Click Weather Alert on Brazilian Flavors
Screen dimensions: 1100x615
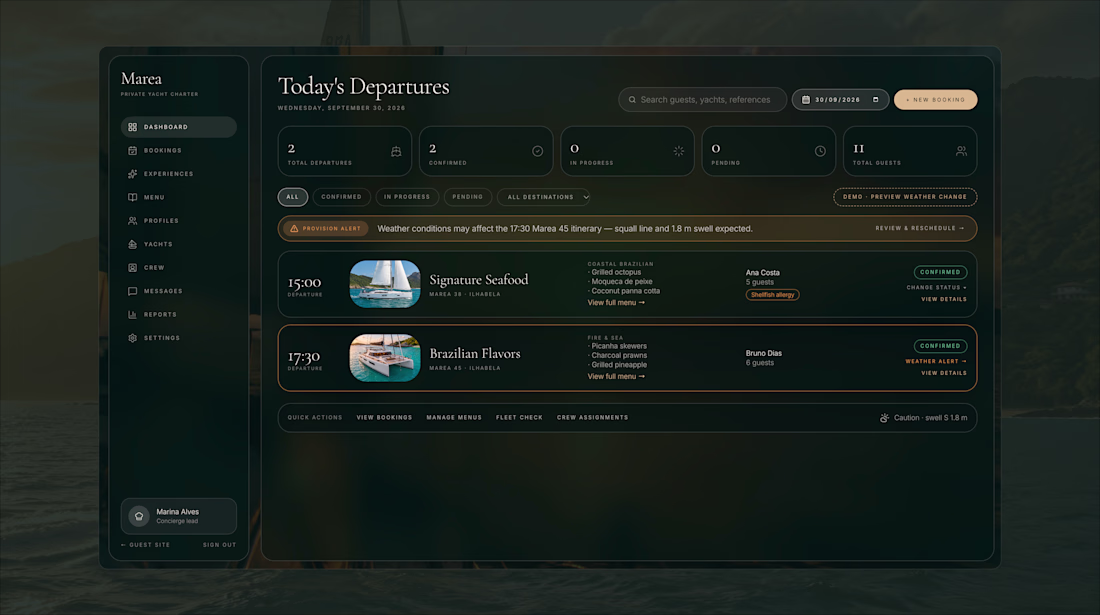coord(936,362)
